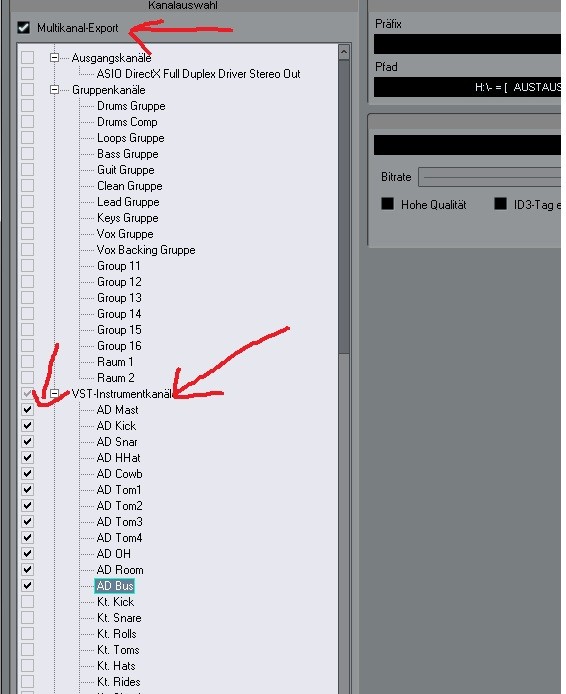Select the AD Room channel

click(x=120, y=570)
